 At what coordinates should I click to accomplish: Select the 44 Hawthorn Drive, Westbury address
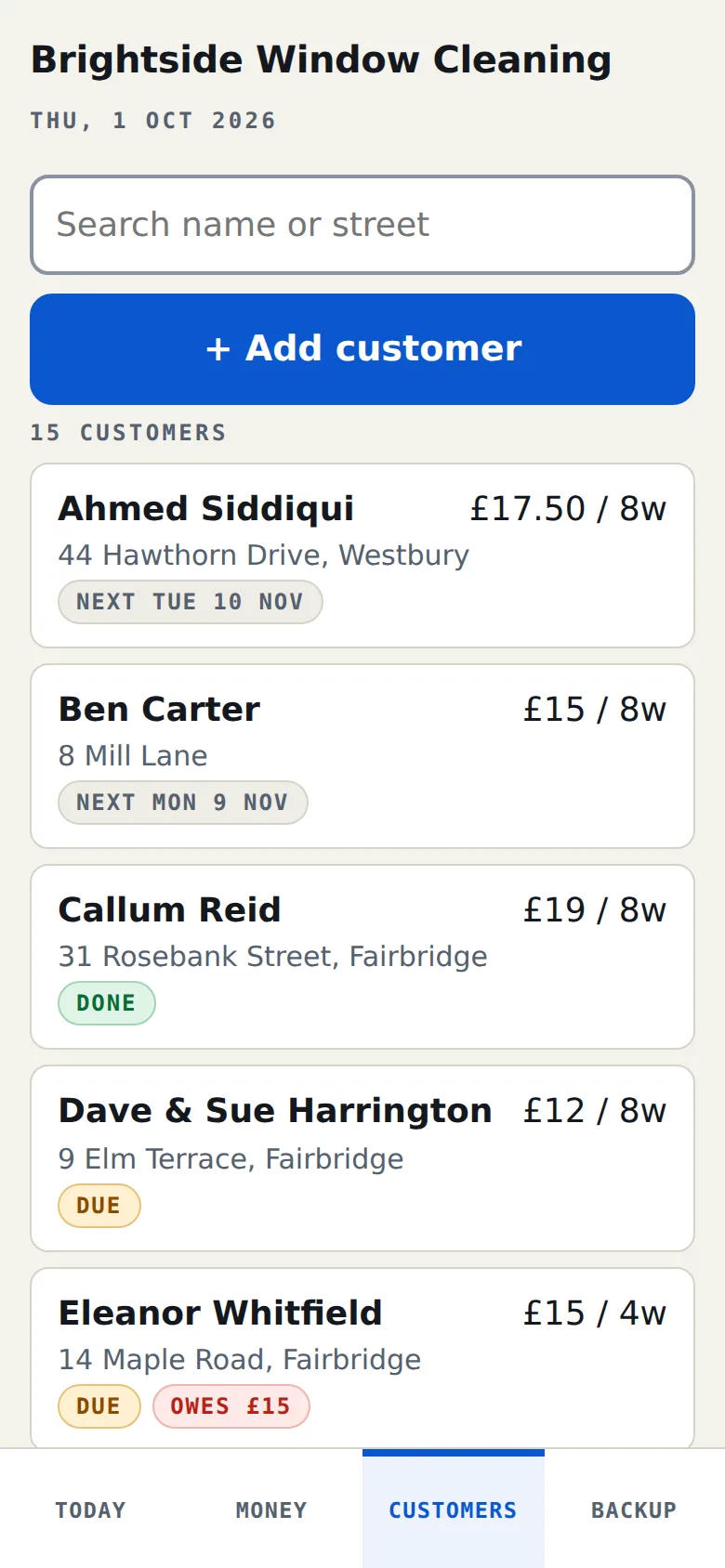pos(264,555)
